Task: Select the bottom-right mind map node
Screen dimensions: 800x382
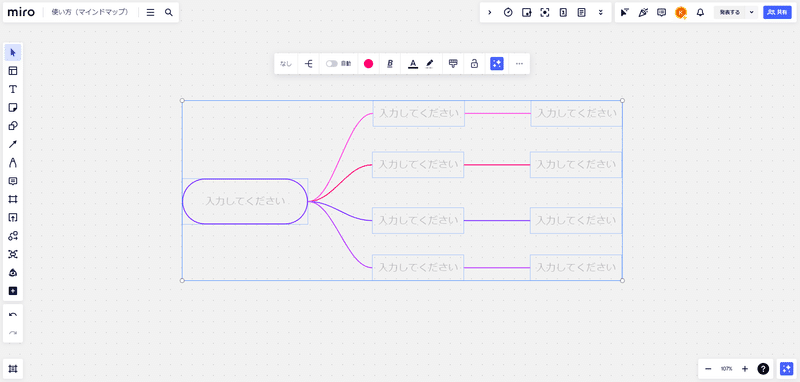Action: (576, 267)
